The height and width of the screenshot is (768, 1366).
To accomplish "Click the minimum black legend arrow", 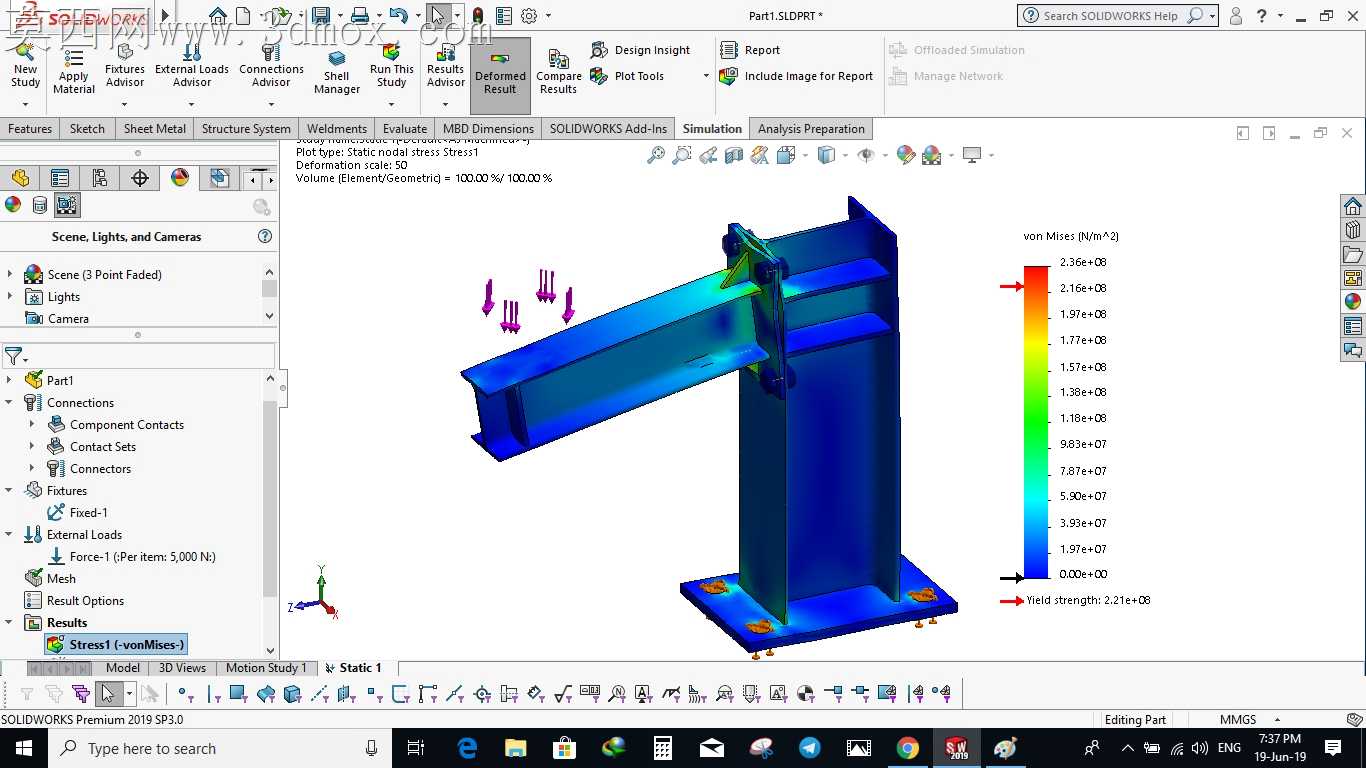I will pyautogui.click(x=1012, y=577).
